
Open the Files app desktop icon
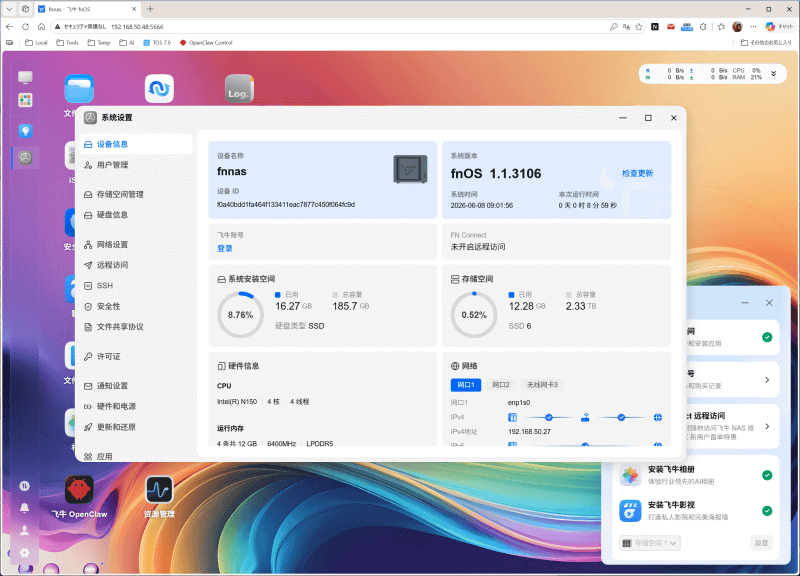pos(79,89)
